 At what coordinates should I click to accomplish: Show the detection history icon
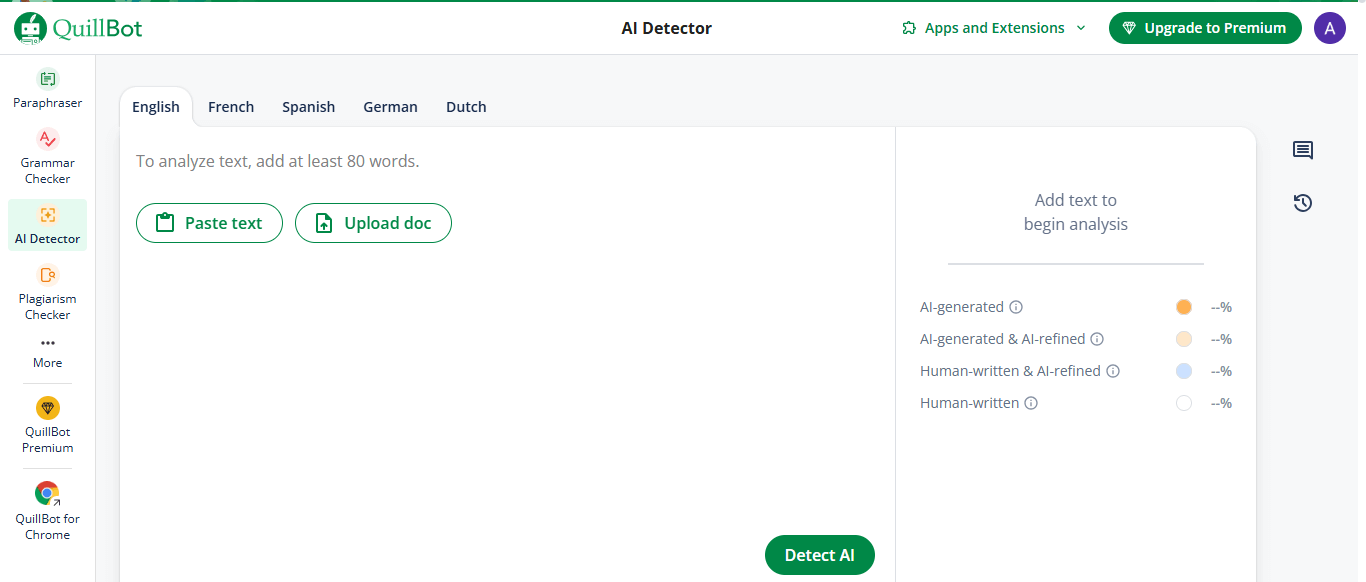1302,203
